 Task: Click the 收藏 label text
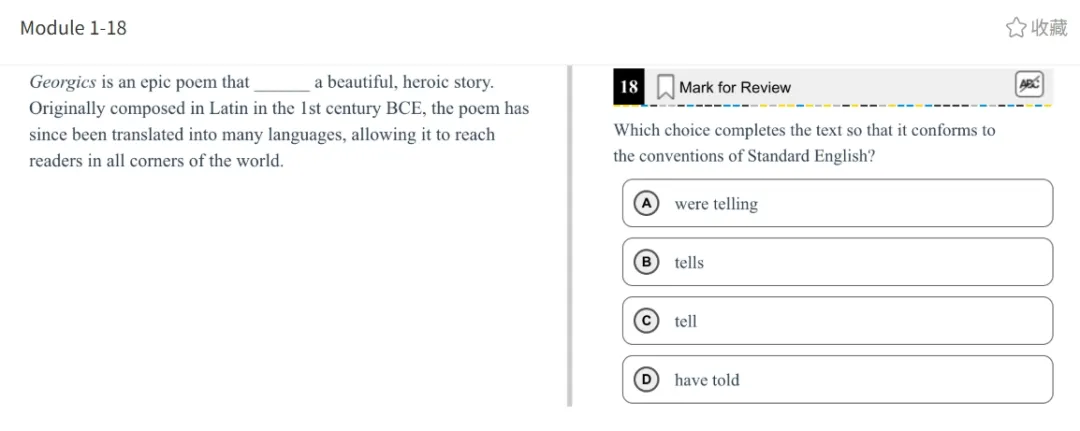1049,28
